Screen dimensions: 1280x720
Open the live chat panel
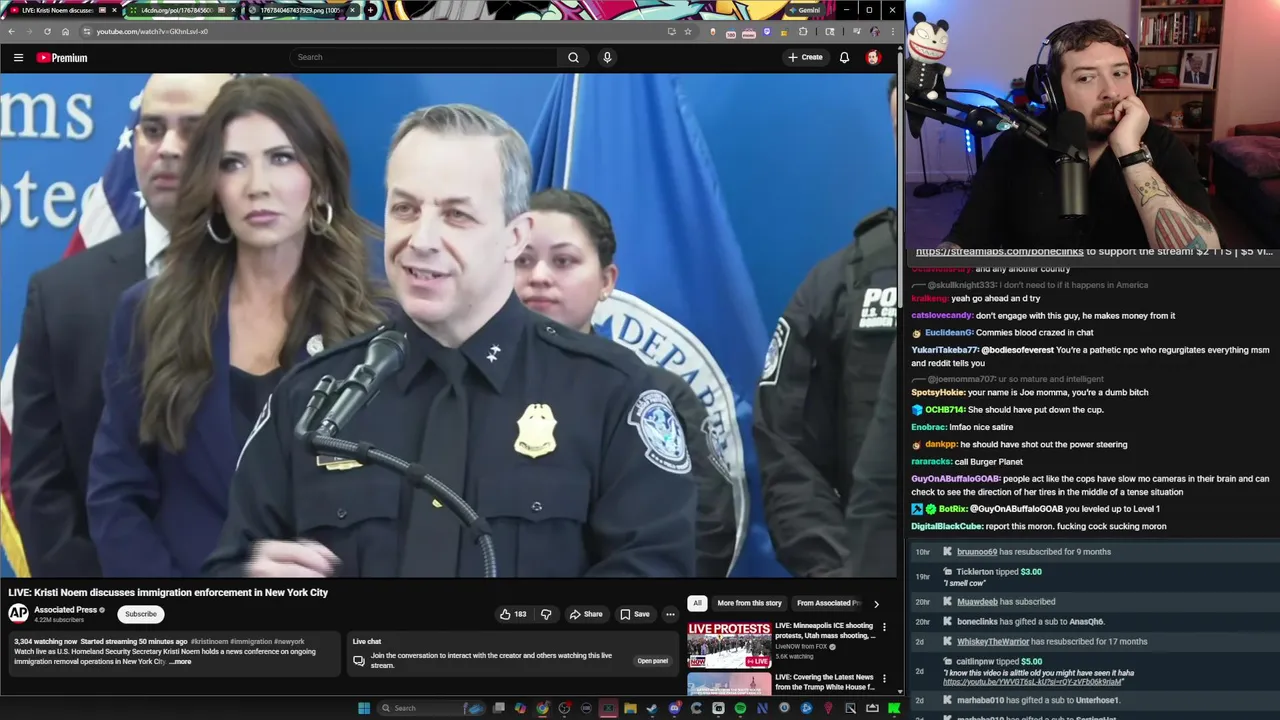tap(652, 661)
